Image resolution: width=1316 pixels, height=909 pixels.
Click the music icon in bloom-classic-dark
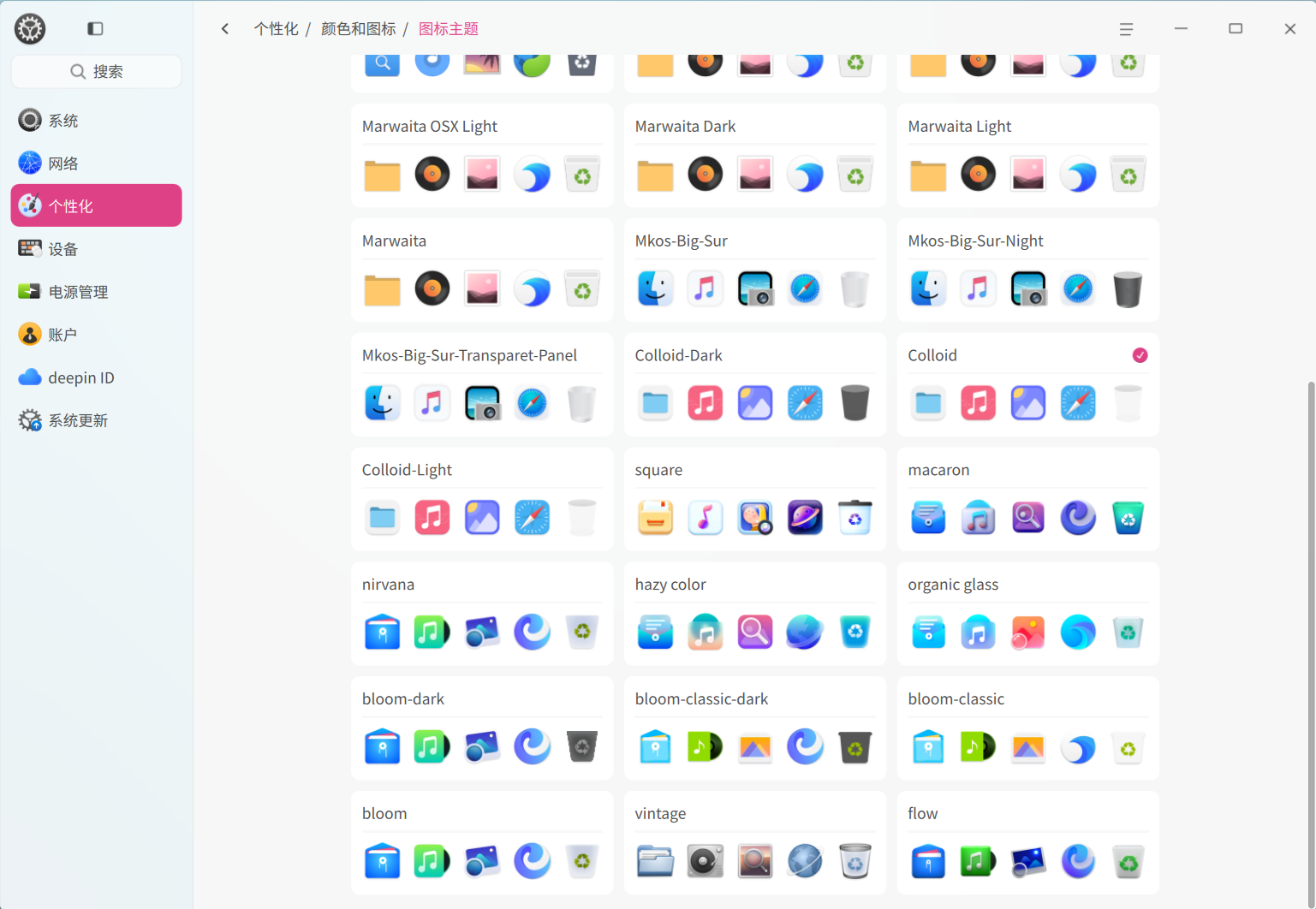(x=705, y=747)
